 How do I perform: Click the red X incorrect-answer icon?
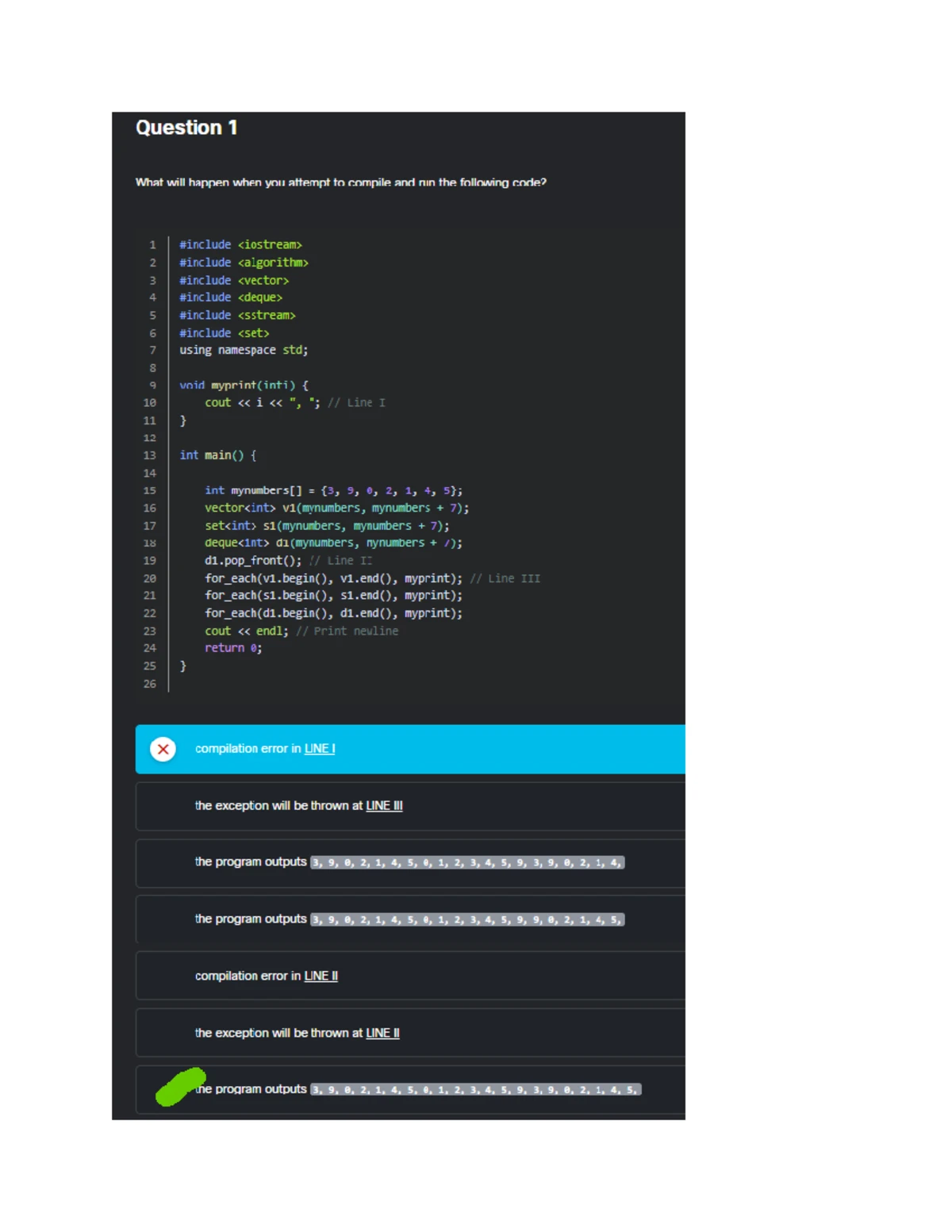tap(163, 749)
